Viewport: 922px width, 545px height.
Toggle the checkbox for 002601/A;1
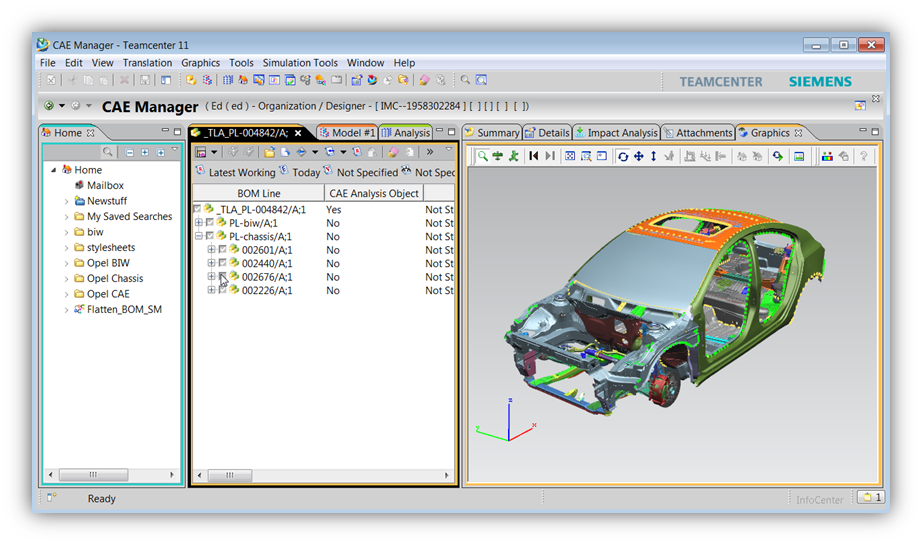point(222,250)
